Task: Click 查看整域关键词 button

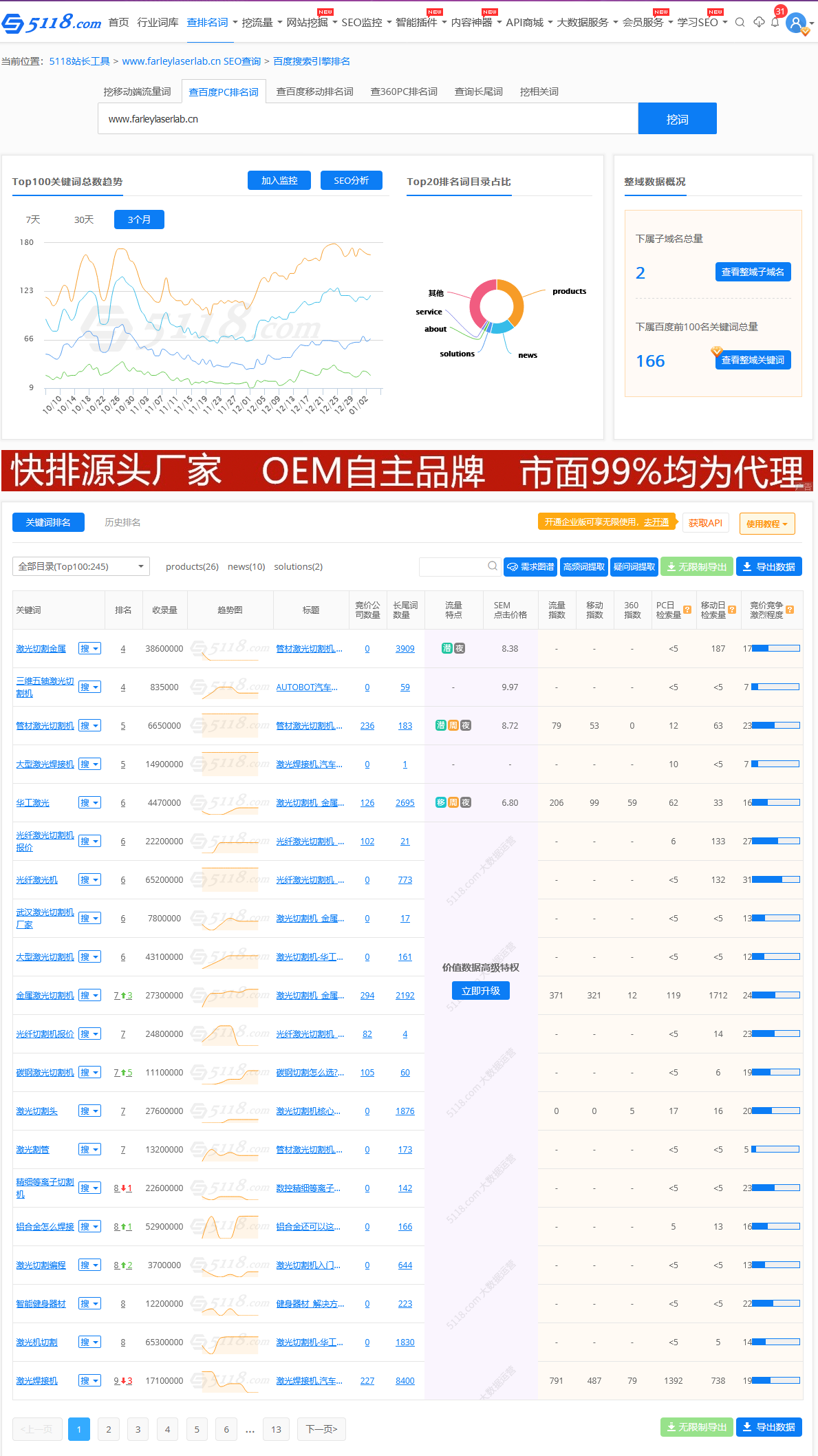Action: coord(753,360)
